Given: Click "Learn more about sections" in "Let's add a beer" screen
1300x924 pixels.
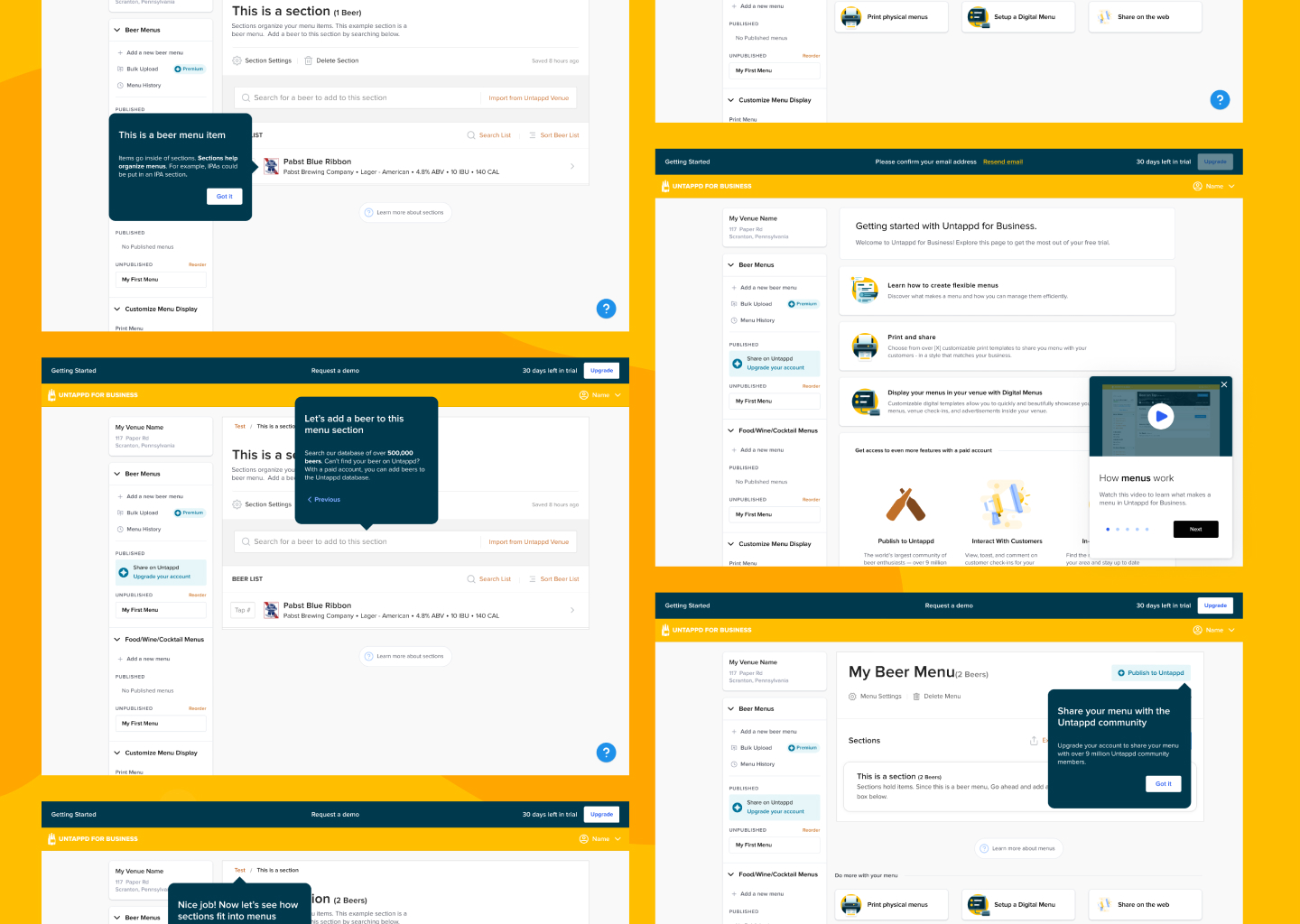Looking at the screenshot, I should pos(405,657).
